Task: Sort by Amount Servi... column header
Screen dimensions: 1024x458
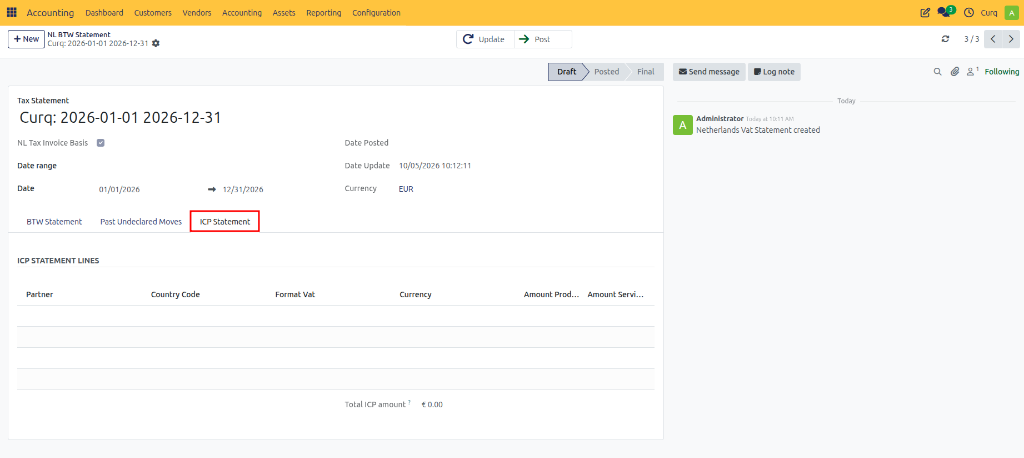Action: pos(616,295)
